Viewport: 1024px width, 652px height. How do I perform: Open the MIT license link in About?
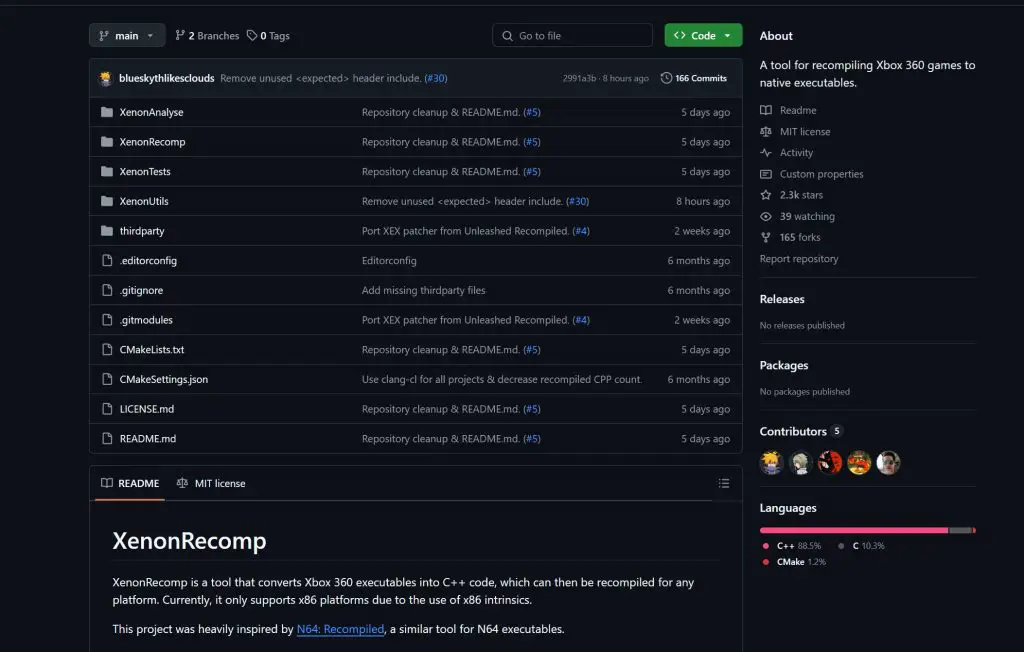click(805, 132)
